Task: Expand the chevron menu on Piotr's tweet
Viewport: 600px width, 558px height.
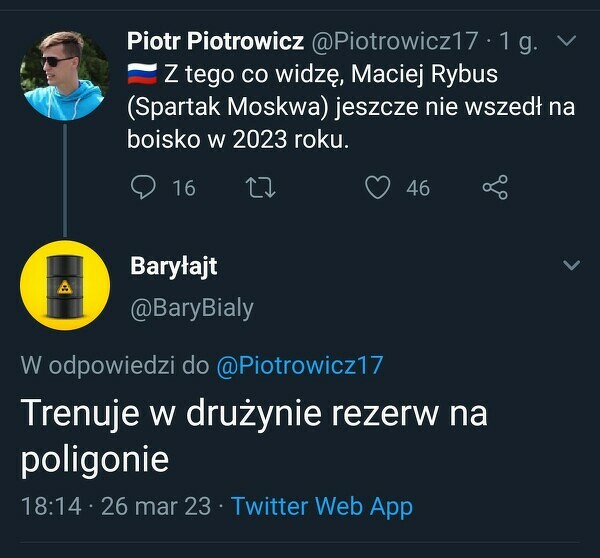Action: pyautogui.click(x=566, y=41)
